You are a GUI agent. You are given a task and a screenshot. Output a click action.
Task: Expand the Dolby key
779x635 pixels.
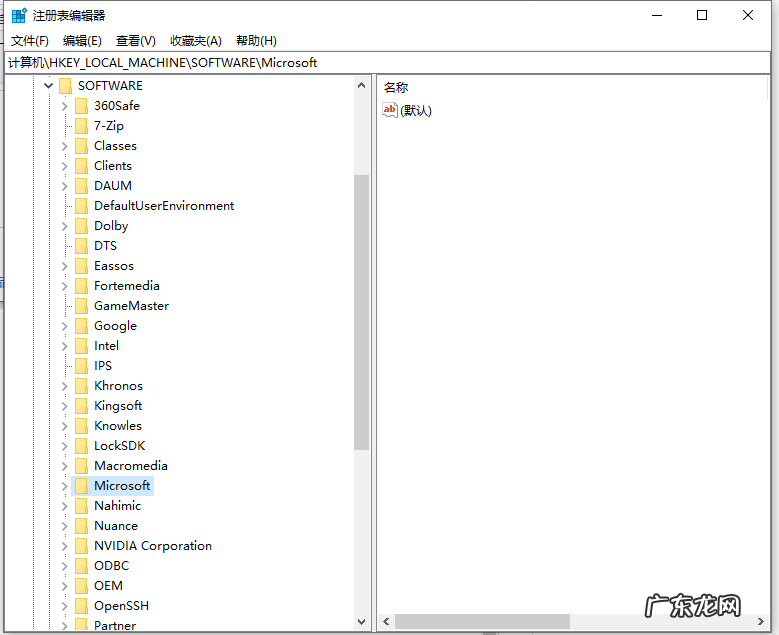coord(64,226)
